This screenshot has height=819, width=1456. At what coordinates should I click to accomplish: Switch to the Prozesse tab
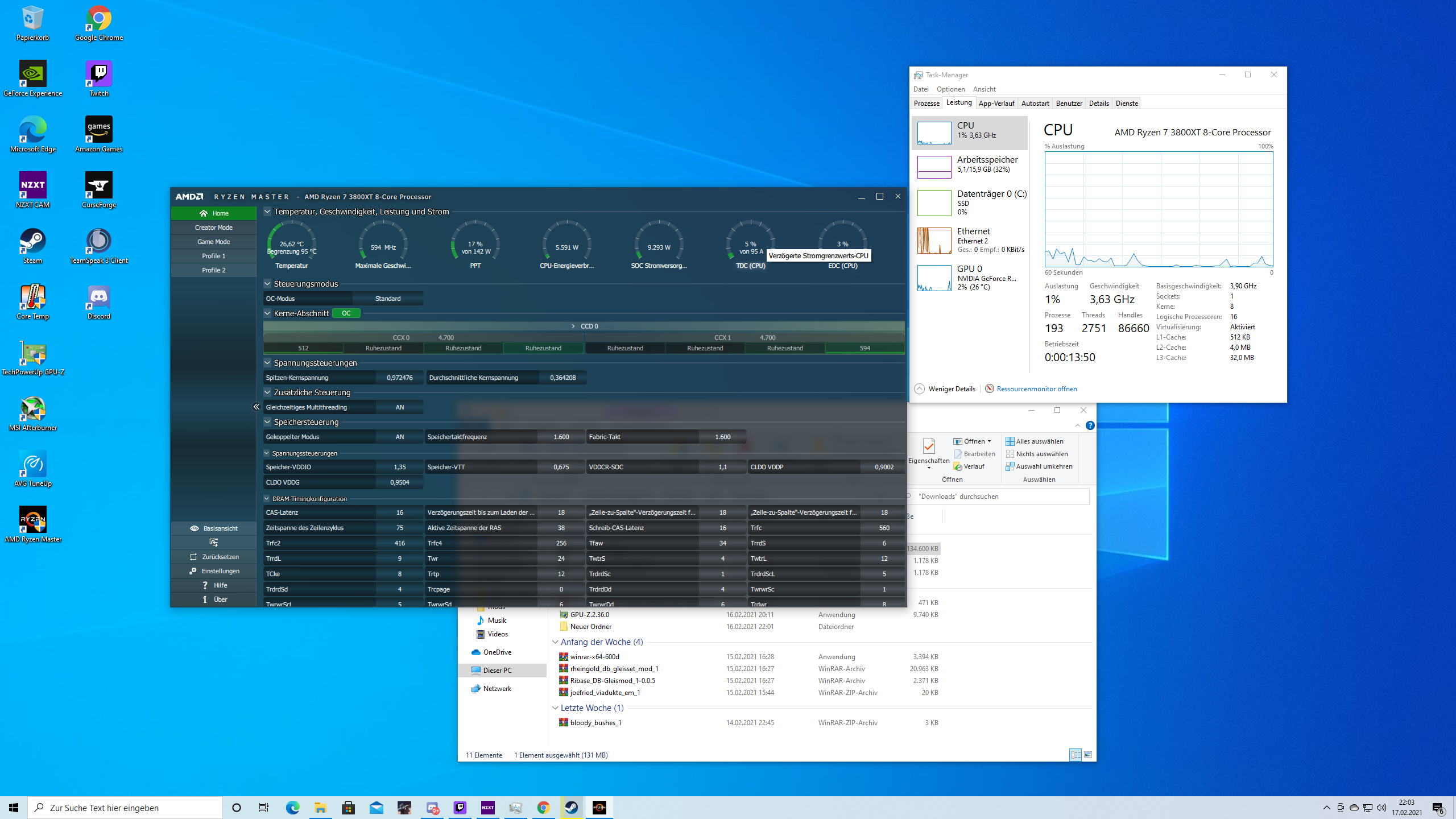point(926,104)
